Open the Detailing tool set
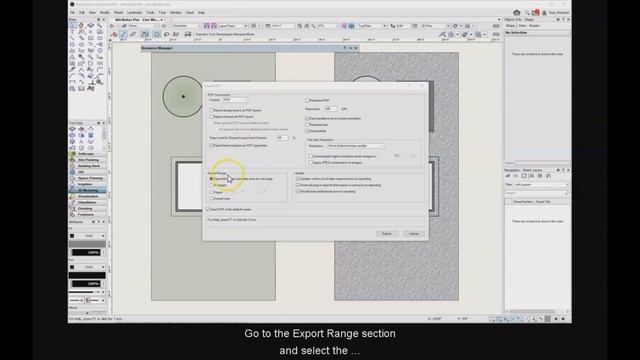The width and height of the screenshot is (640, 360). tap(88, 209)
